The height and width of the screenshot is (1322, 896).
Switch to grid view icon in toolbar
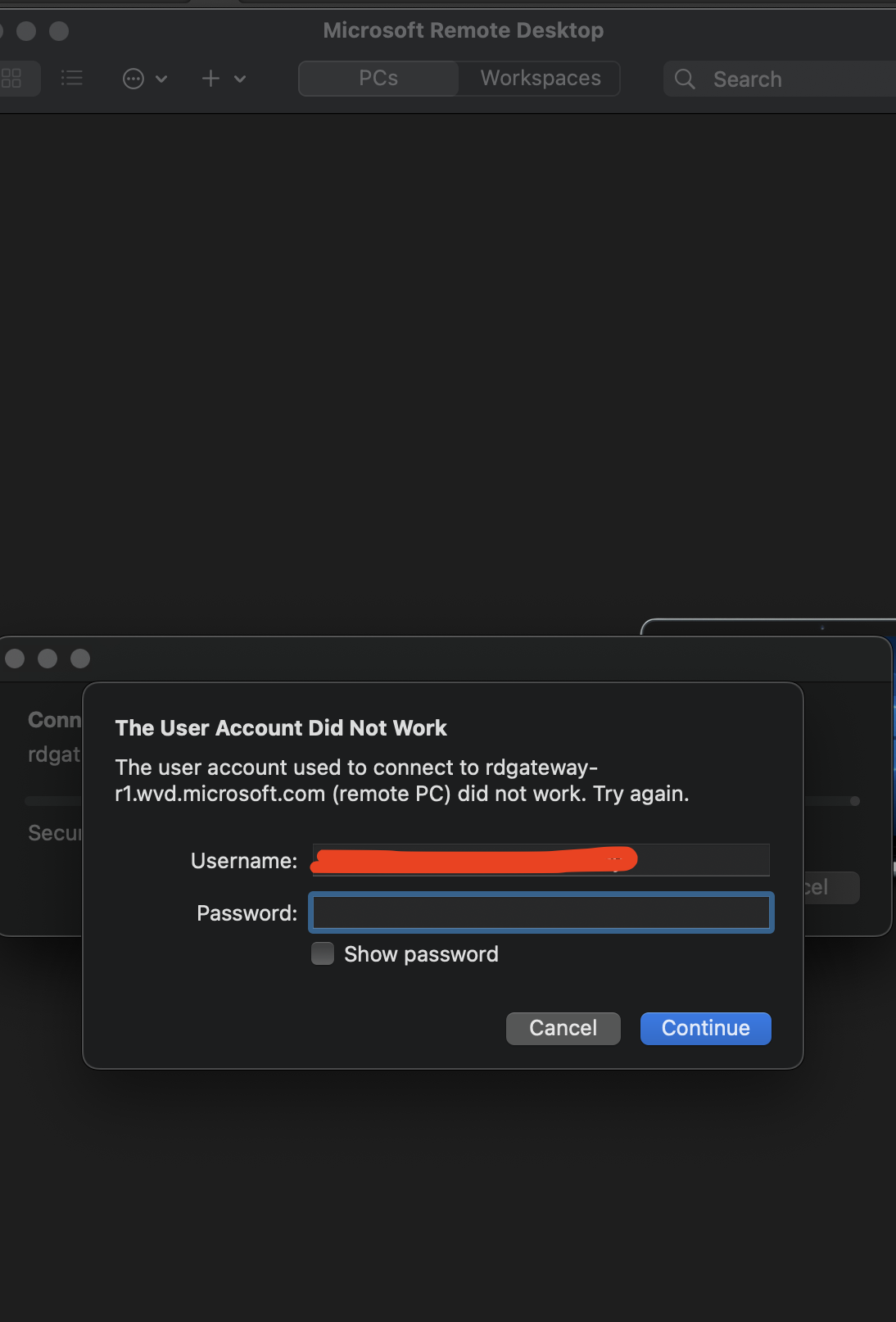point(11,79)
